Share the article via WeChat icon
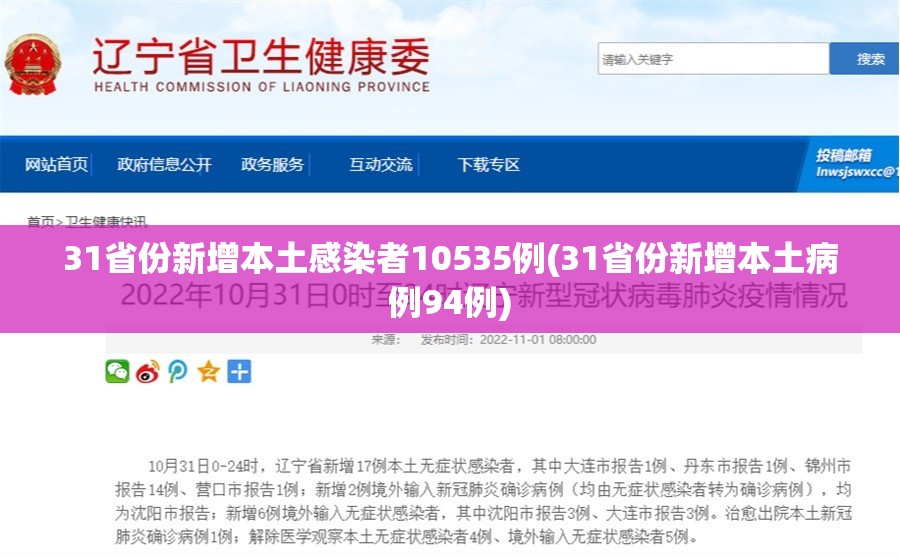The image size is (900, 558). coord(117,371)
